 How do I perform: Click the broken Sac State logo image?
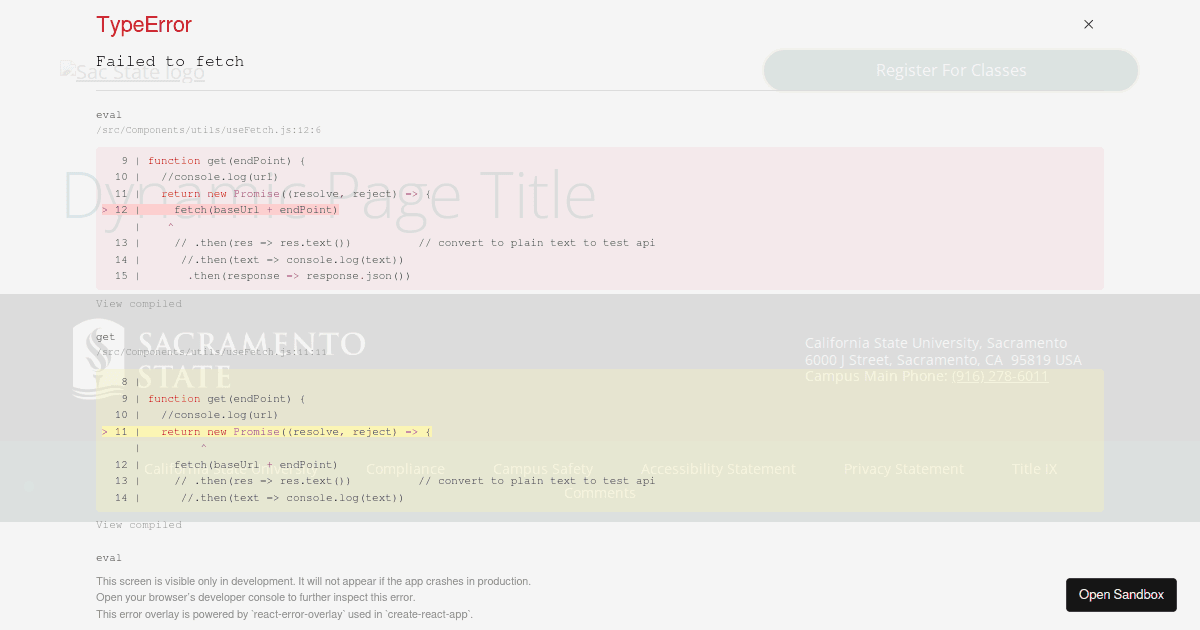(x=132, y=71)
